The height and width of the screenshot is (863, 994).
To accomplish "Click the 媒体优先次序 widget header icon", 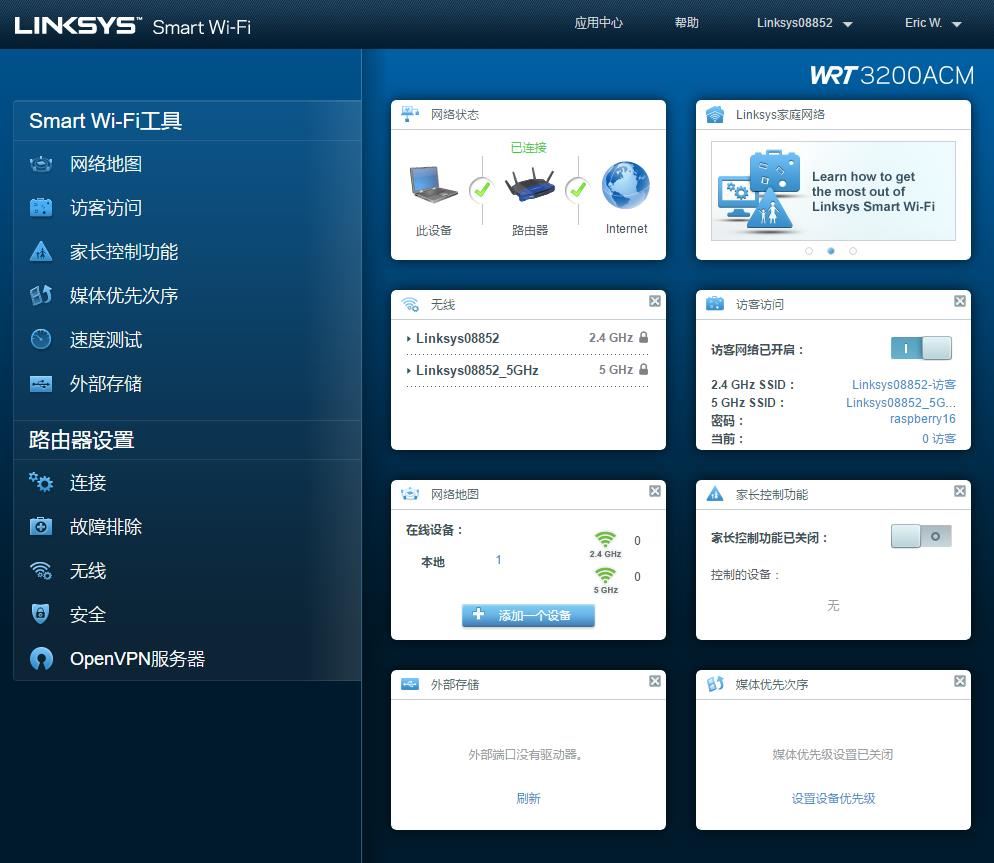I will pyautogui.click(x=715, y=684).
